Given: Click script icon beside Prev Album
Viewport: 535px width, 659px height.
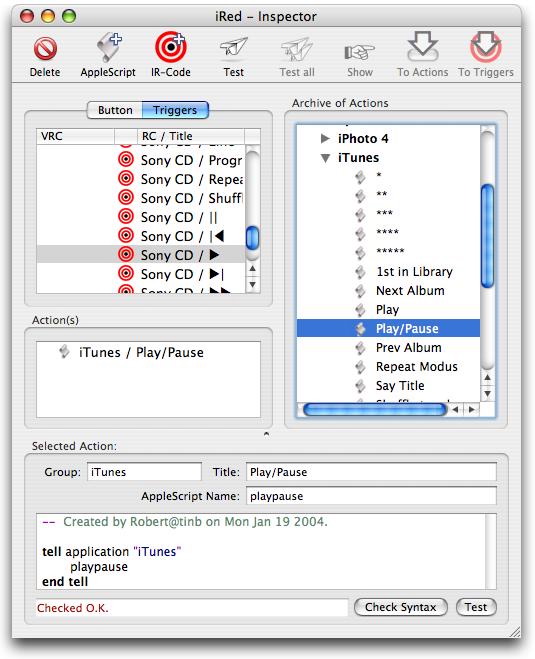Looking at the screenshot, I should point(360,348).
